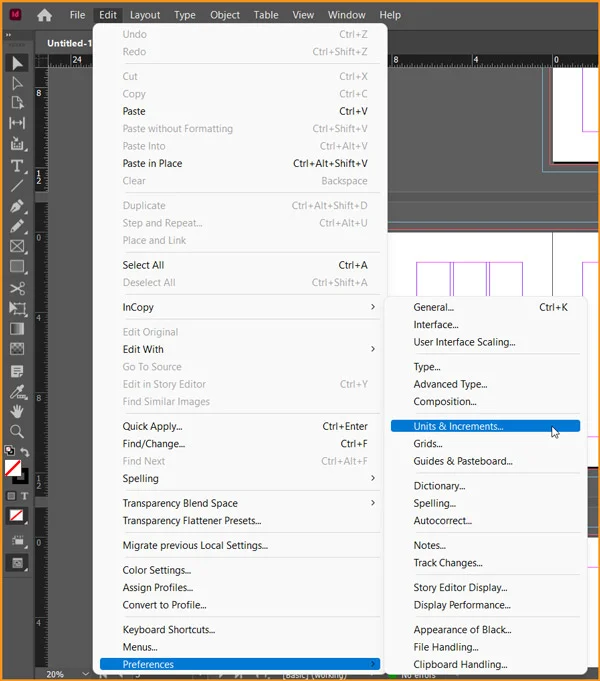
Task: Click the Home icon
Action: point(44,15)
